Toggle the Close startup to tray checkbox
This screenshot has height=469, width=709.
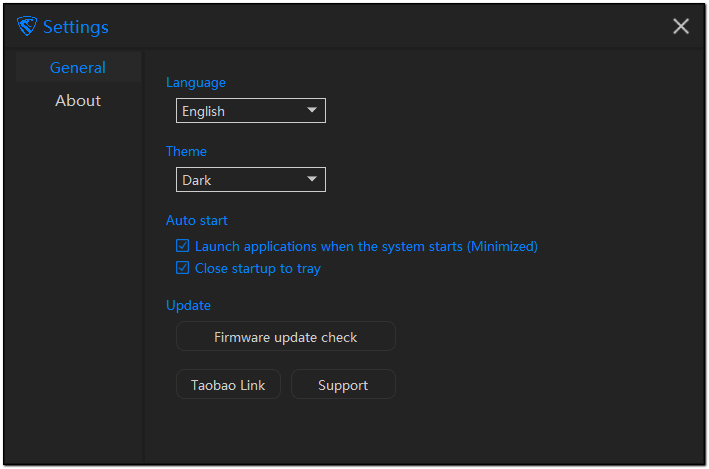coord(183,268)
